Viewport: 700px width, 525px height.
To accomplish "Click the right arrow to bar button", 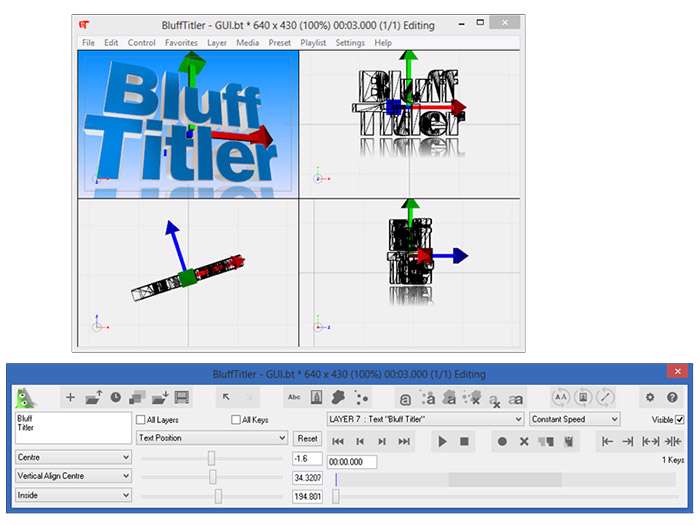I will coord(628,442).
